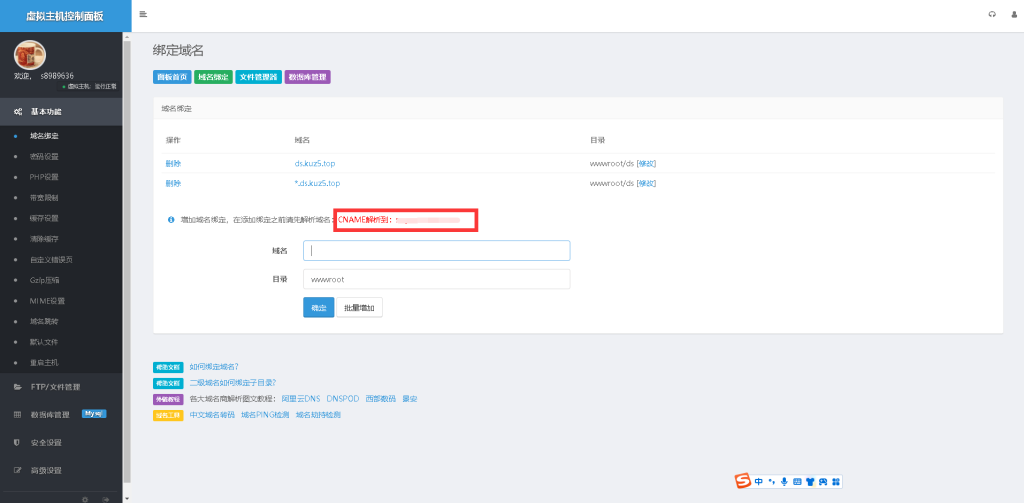Click 修改 for ds.kuz5.top directory
The width and height of the screenshot is (1024, 503).
coord(647,163)
